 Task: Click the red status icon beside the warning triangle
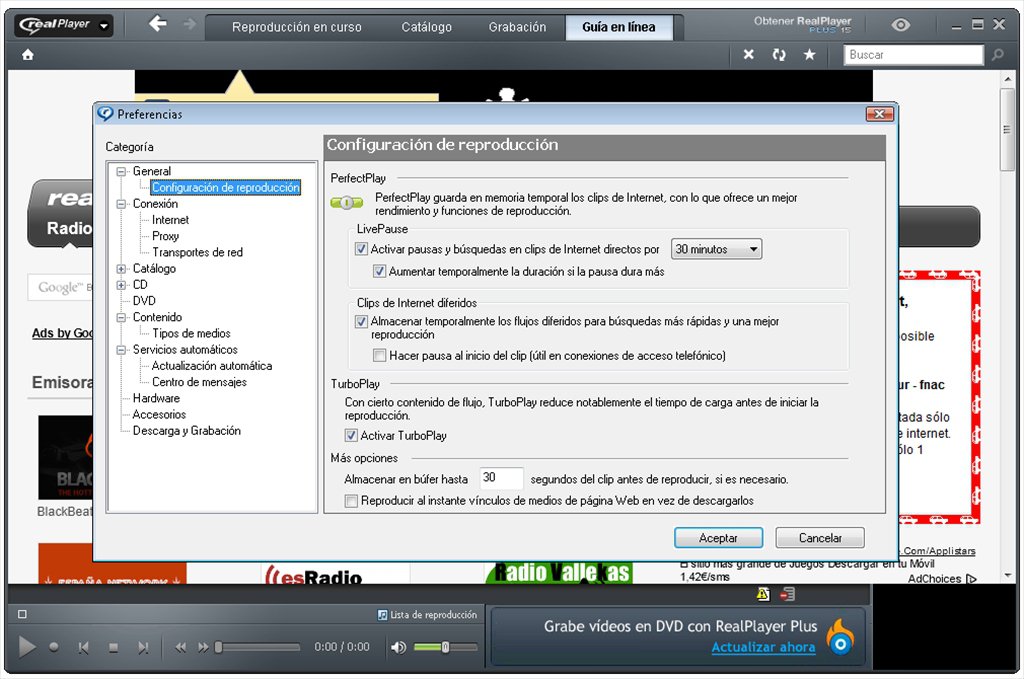788,593
